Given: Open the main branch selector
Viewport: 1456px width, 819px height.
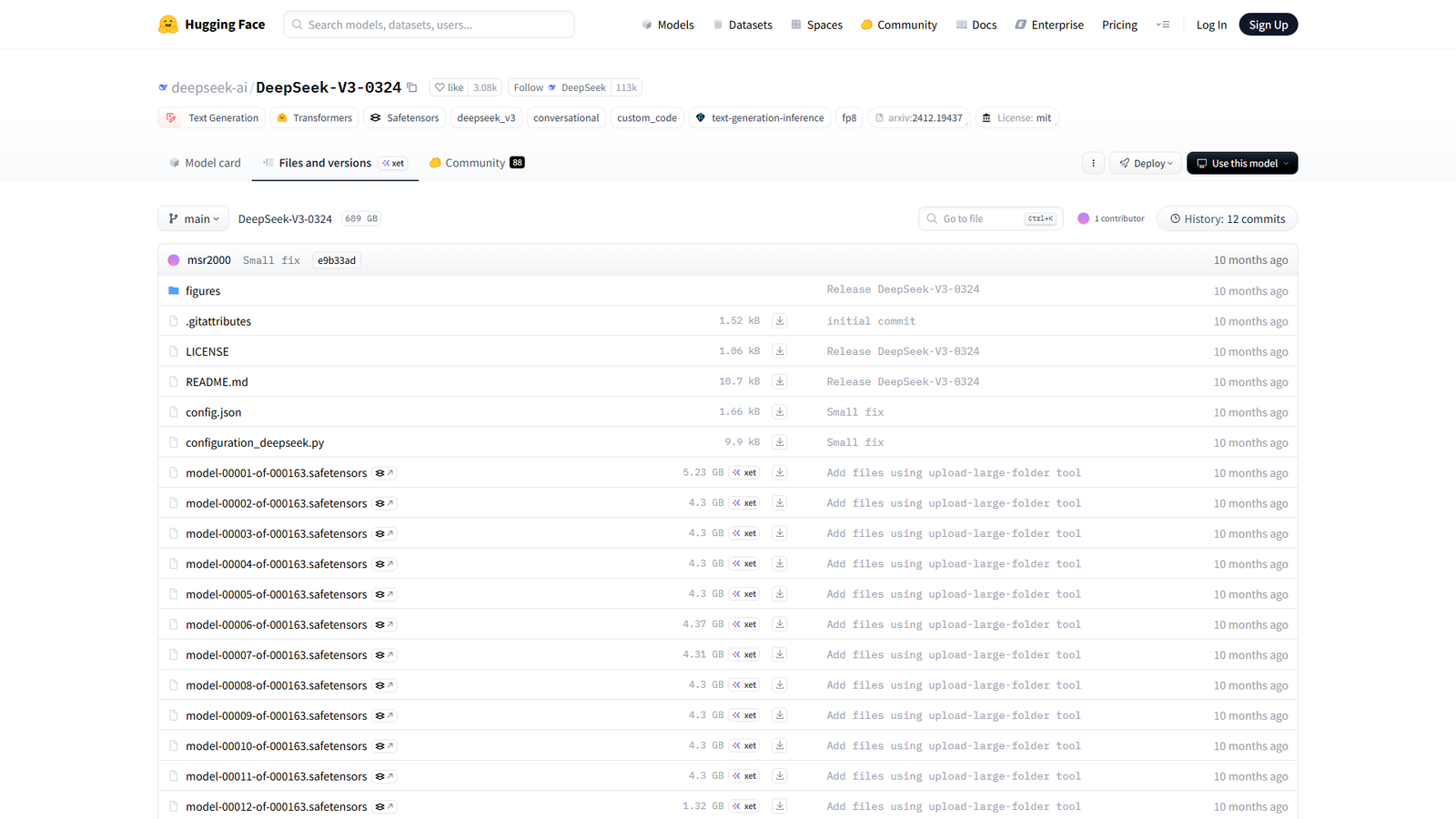Looking at the screenshot, I should coord(192,218).
